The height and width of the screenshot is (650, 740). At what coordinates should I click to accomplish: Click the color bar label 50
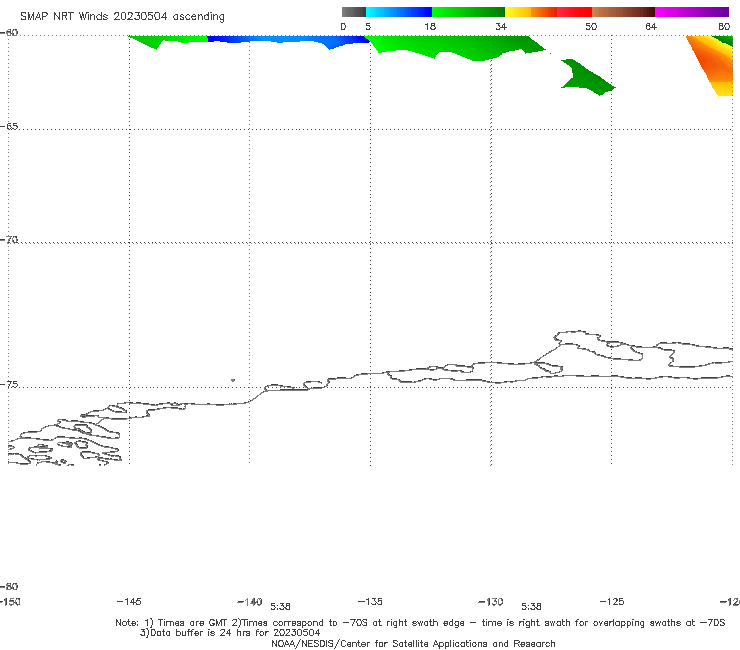pos(591,27)
